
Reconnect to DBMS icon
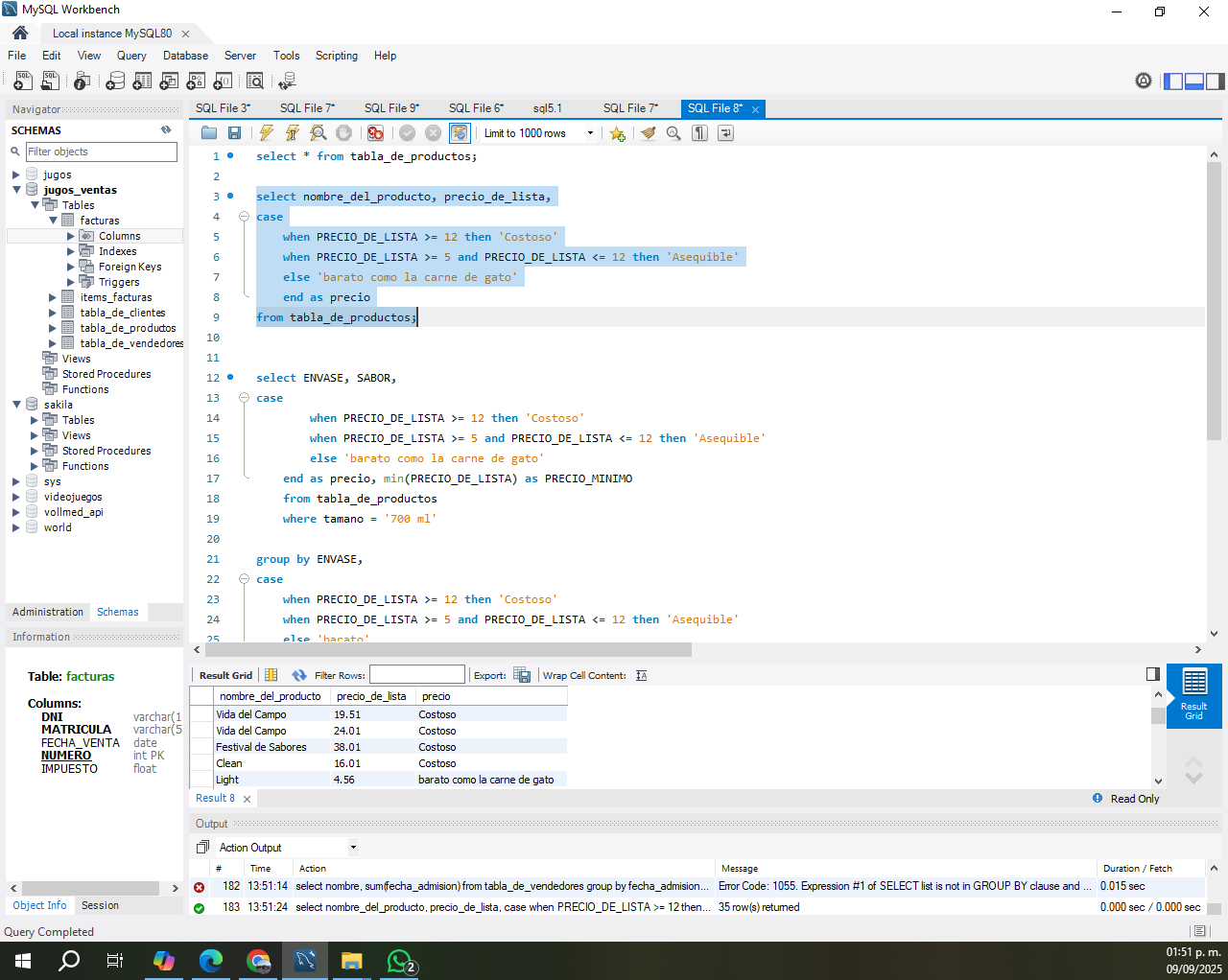286,82
